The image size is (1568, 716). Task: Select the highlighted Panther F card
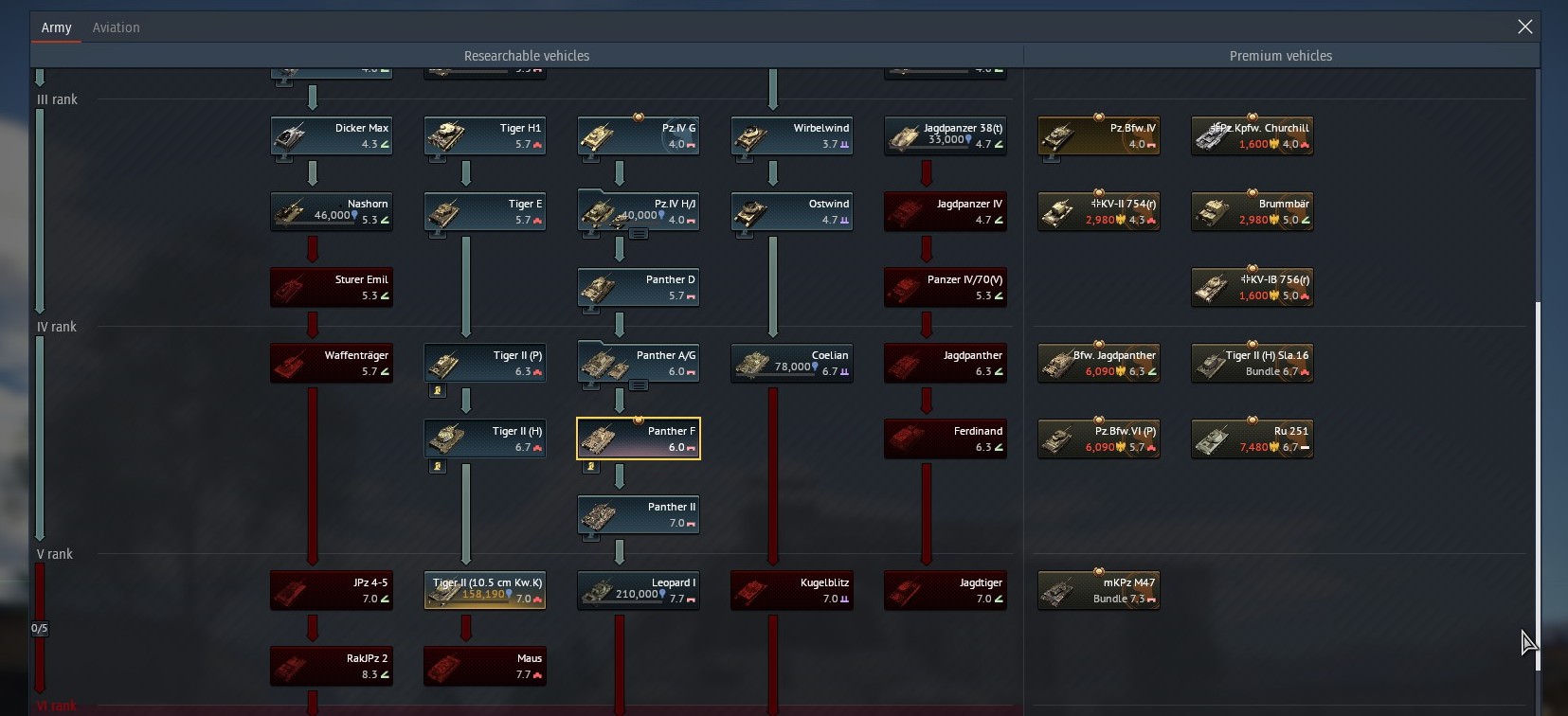coord(639,439)
